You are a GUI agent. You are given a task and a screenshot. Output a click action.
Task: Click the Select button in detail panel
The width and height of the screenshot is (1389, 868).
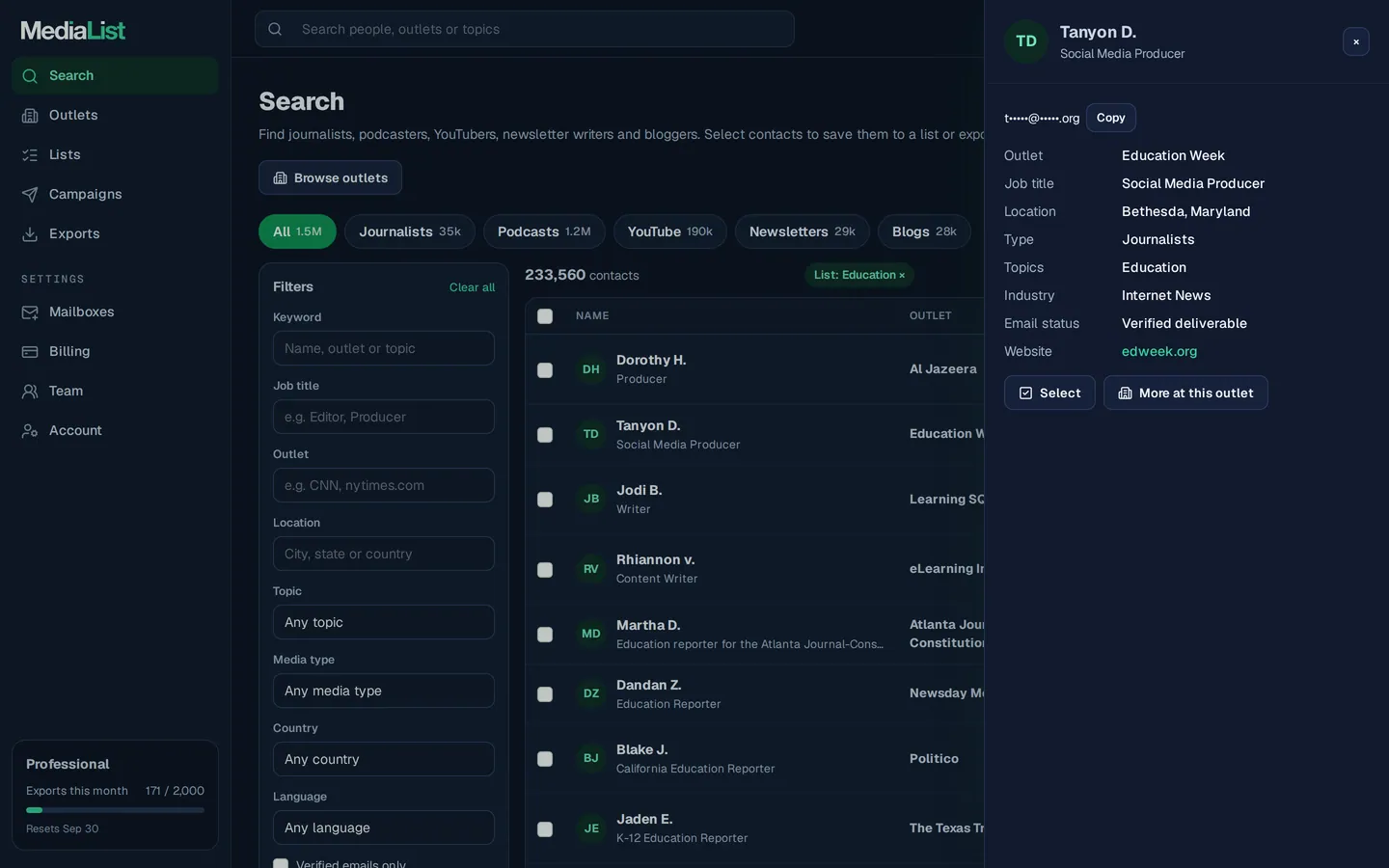click(1049, 393)
